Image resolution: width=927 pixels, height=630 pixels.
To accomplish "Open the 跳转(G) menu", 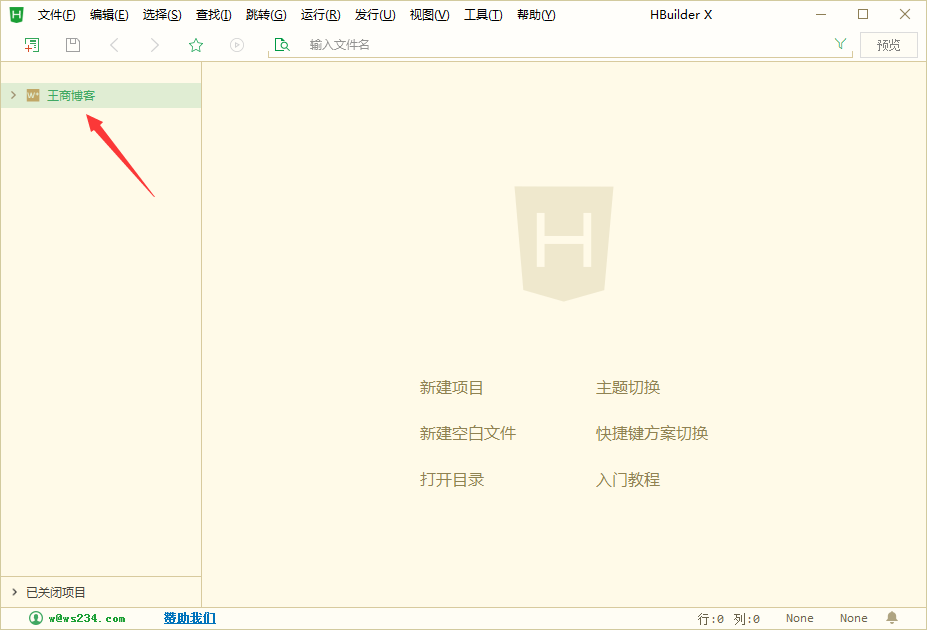I will pyautogui.click(x=266, y=15).
